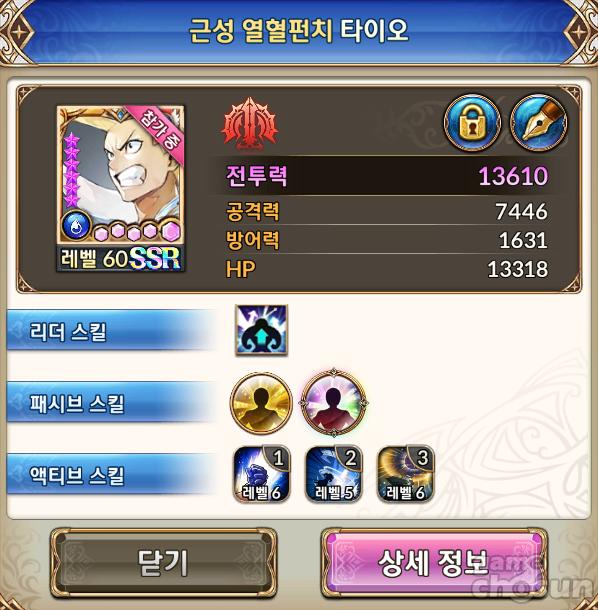Viewport: 598px width, 610px height.
Task: Select the 공격력 7446 stat row
Action: 387,211
